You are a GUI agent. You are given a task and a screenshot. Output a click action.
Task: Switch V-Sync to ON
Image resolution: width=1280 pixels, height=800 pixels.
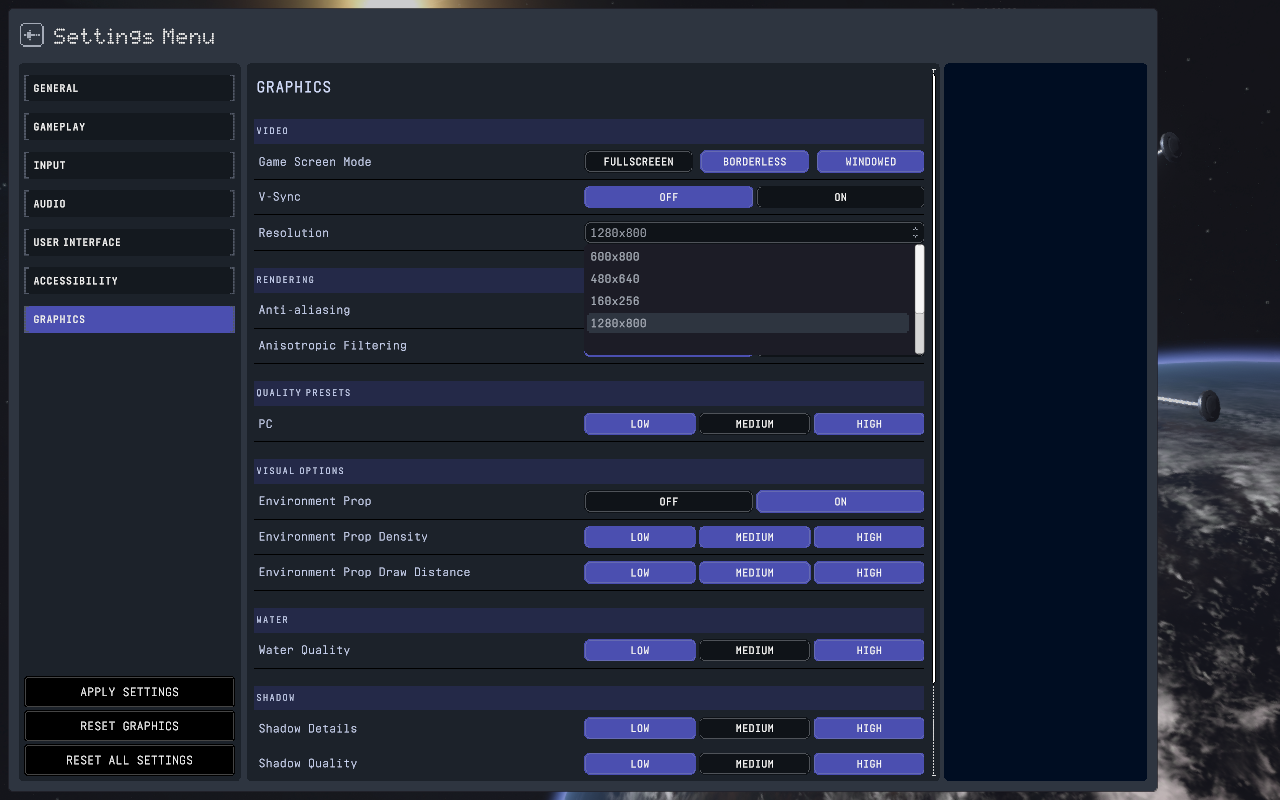pyautogui.click(x=840, y=198)
